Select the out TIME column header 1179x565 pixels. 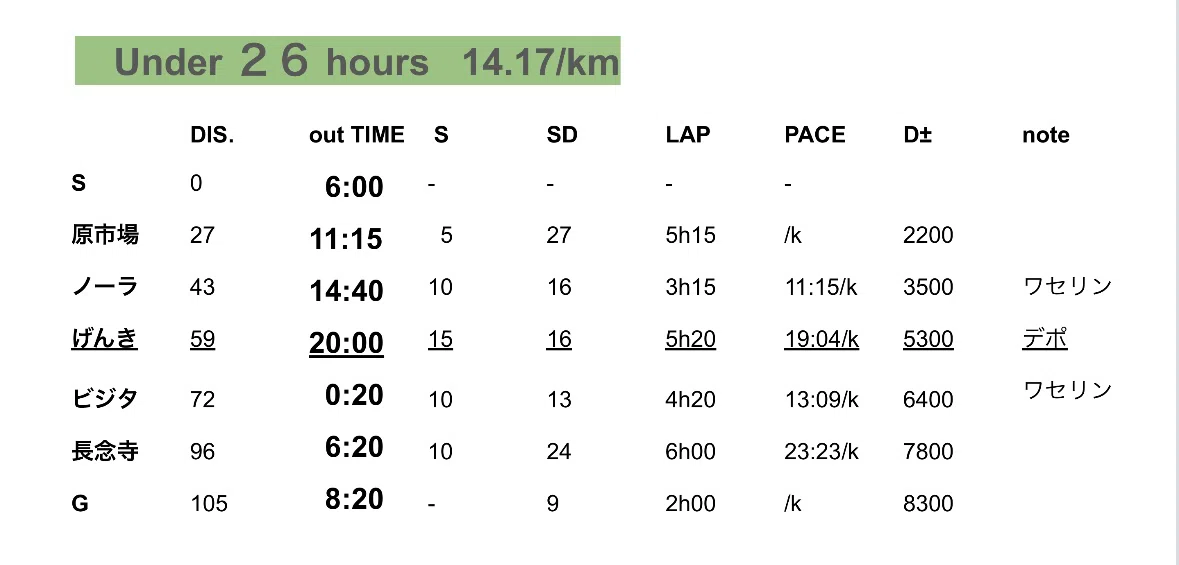(x=356, y=135)
